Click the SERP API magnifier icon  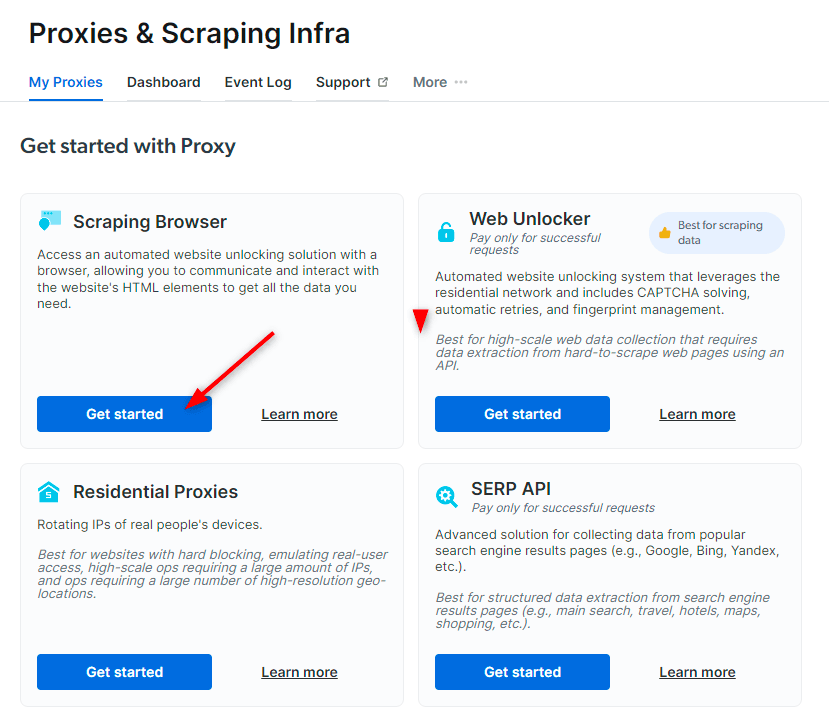pyautogui.click(x=446, y=497)
